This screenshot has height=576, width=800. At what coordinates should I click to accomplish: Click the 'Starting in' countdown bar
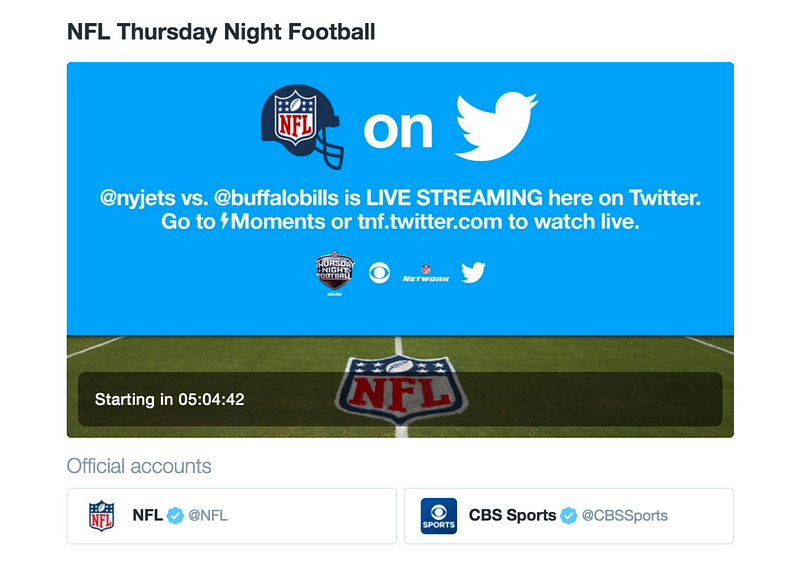coord(400,399)
